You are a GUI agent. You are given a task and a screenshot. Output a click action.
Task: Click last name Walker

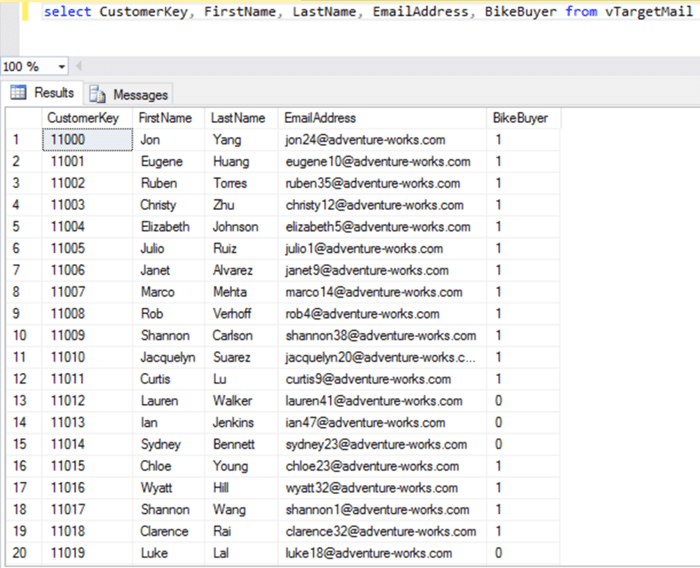232,401
